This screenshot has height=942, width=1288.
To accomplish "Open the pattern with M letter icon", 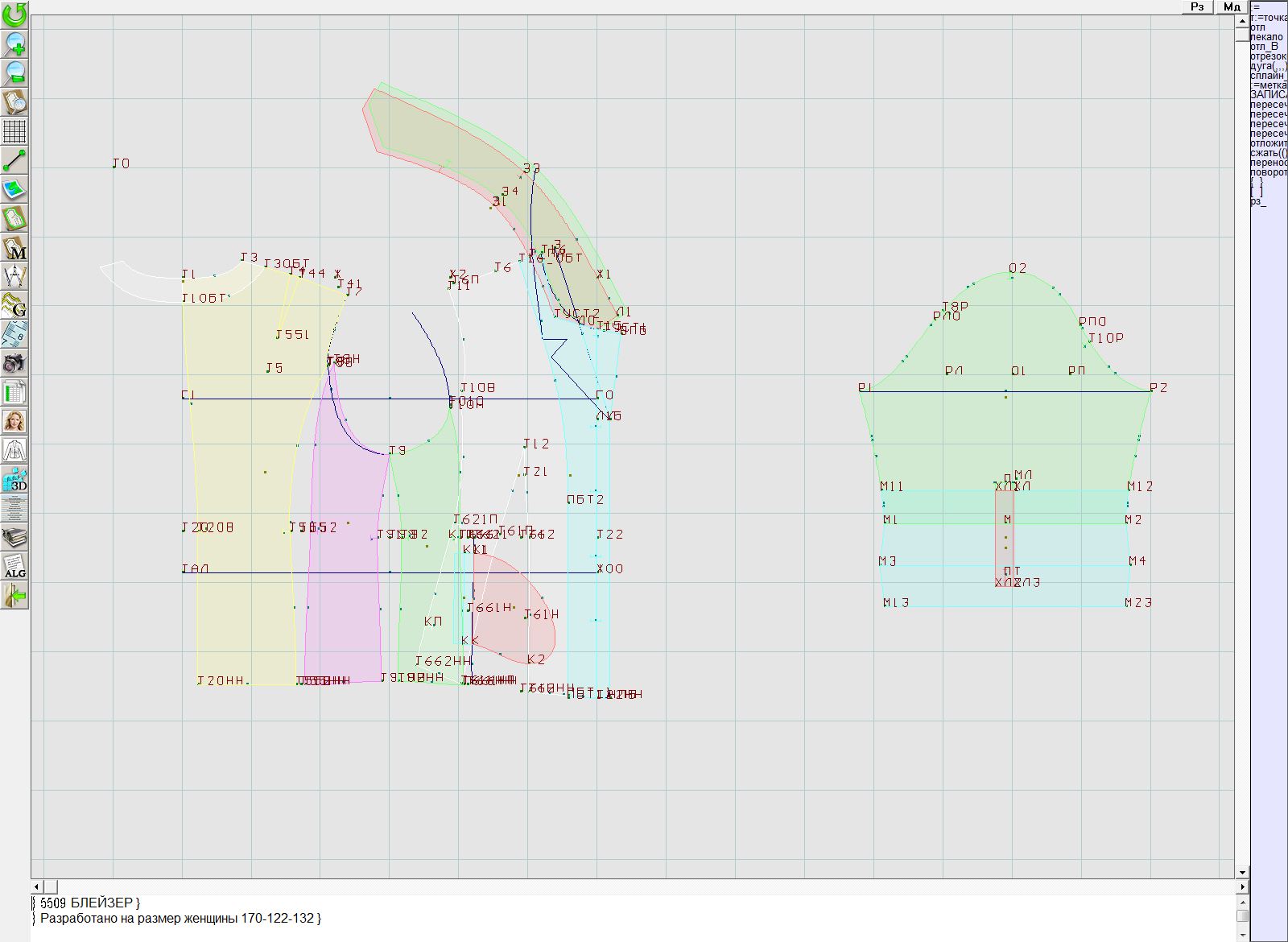I will [x=14, y=248].
